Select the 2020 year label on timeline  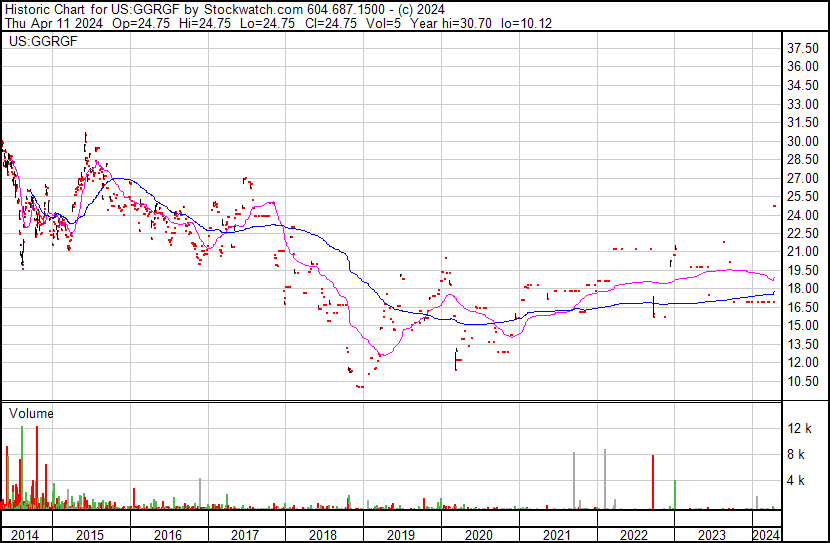point(480,535)
